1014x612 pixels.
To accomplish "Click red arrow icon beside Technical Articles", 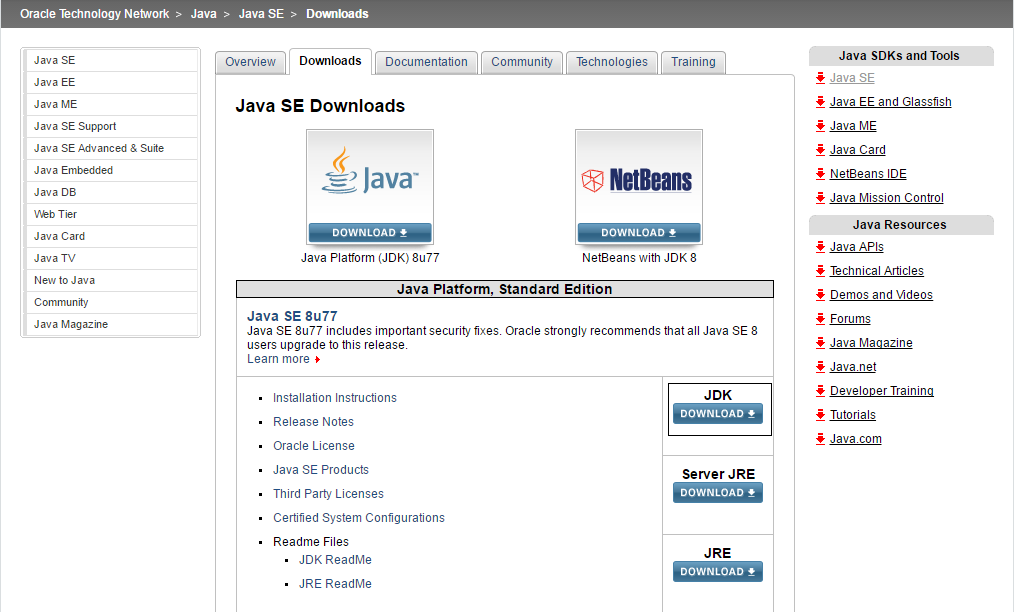I will click(820, 270).
